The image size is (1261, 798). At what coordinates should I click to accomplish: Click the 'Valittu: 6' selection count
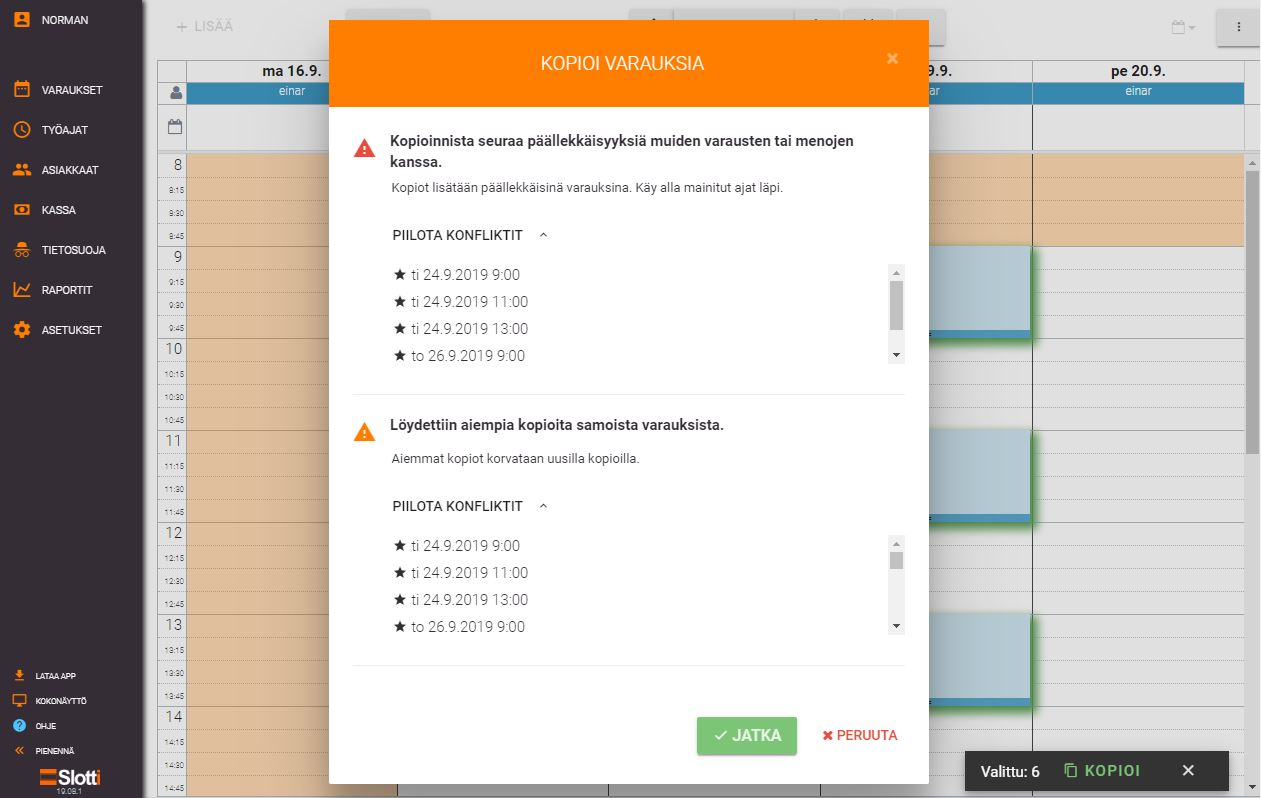pos(1010,771)
